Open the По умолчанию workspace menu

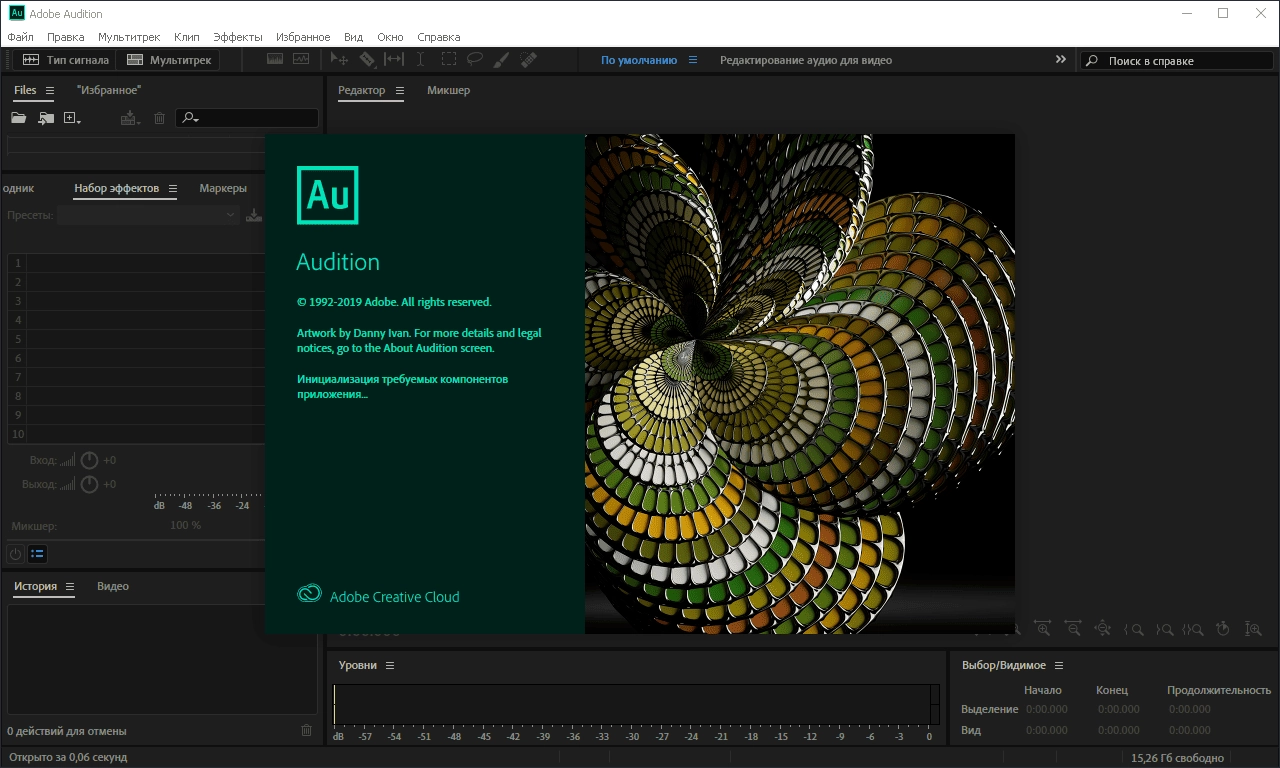pyautogui.click(x=692, y=60)
